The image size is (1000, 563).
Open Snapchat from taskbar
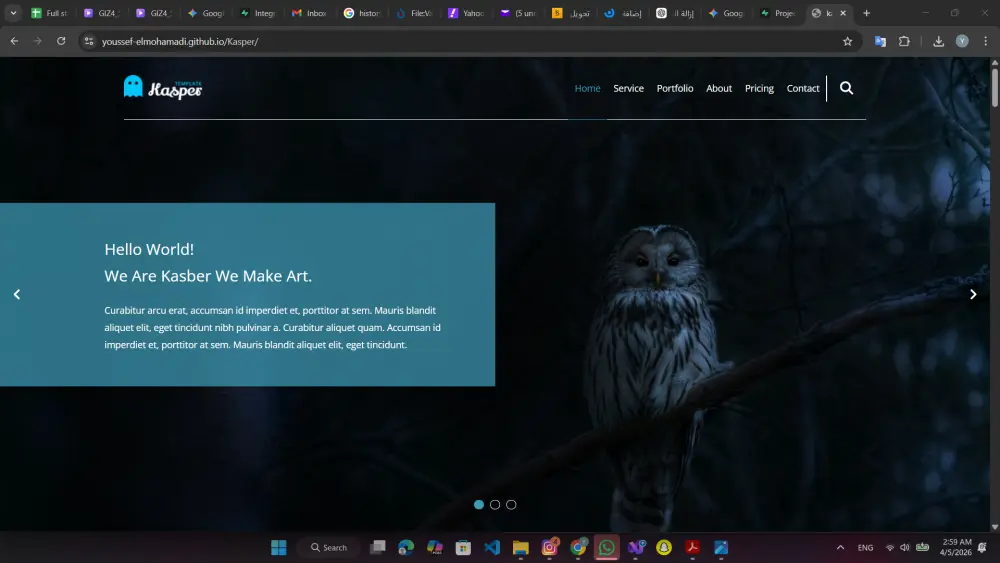pyautogui.click(x=664, y=547)
